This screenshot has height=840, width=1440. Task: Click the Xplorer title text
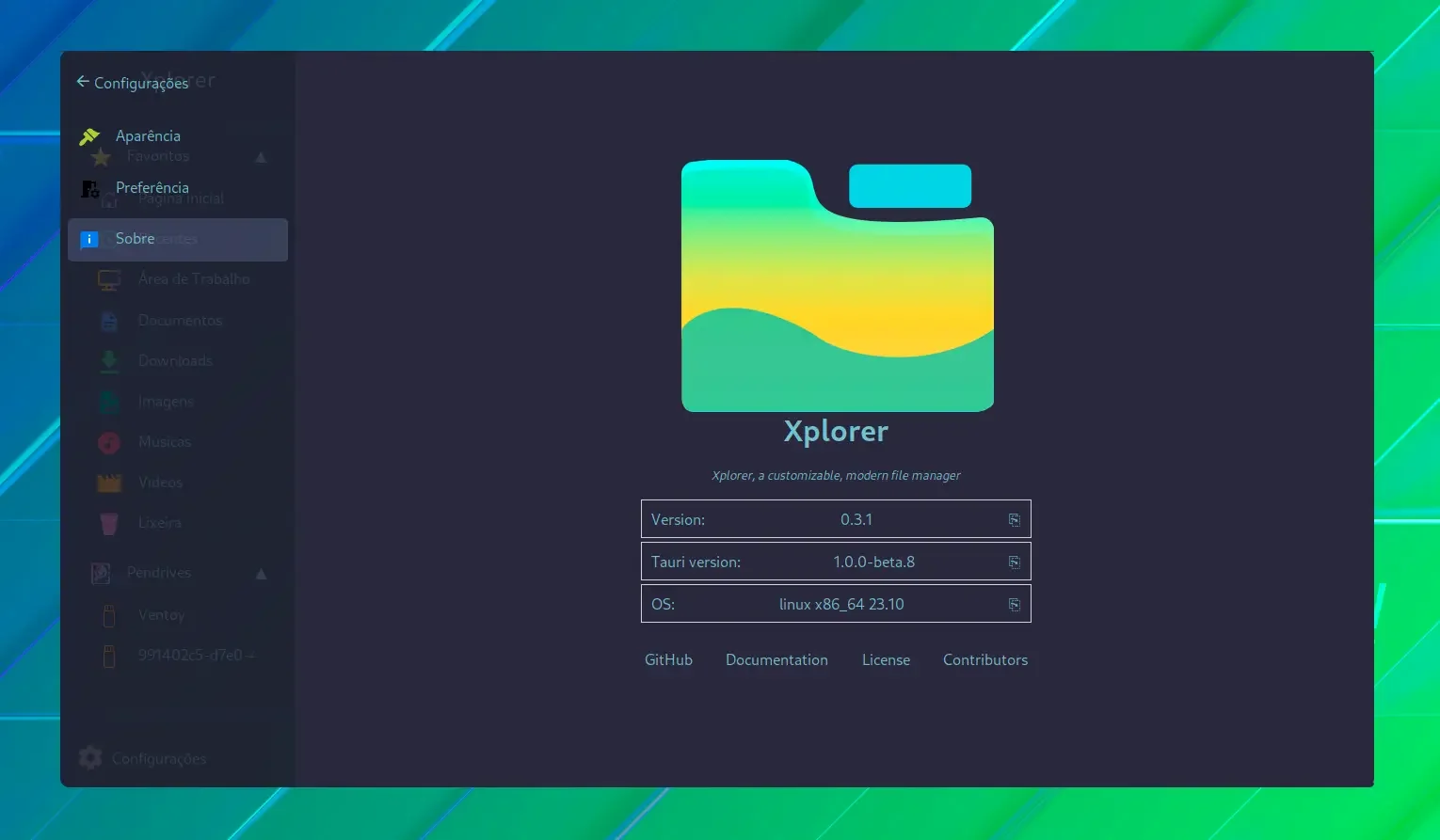point(836,431)
